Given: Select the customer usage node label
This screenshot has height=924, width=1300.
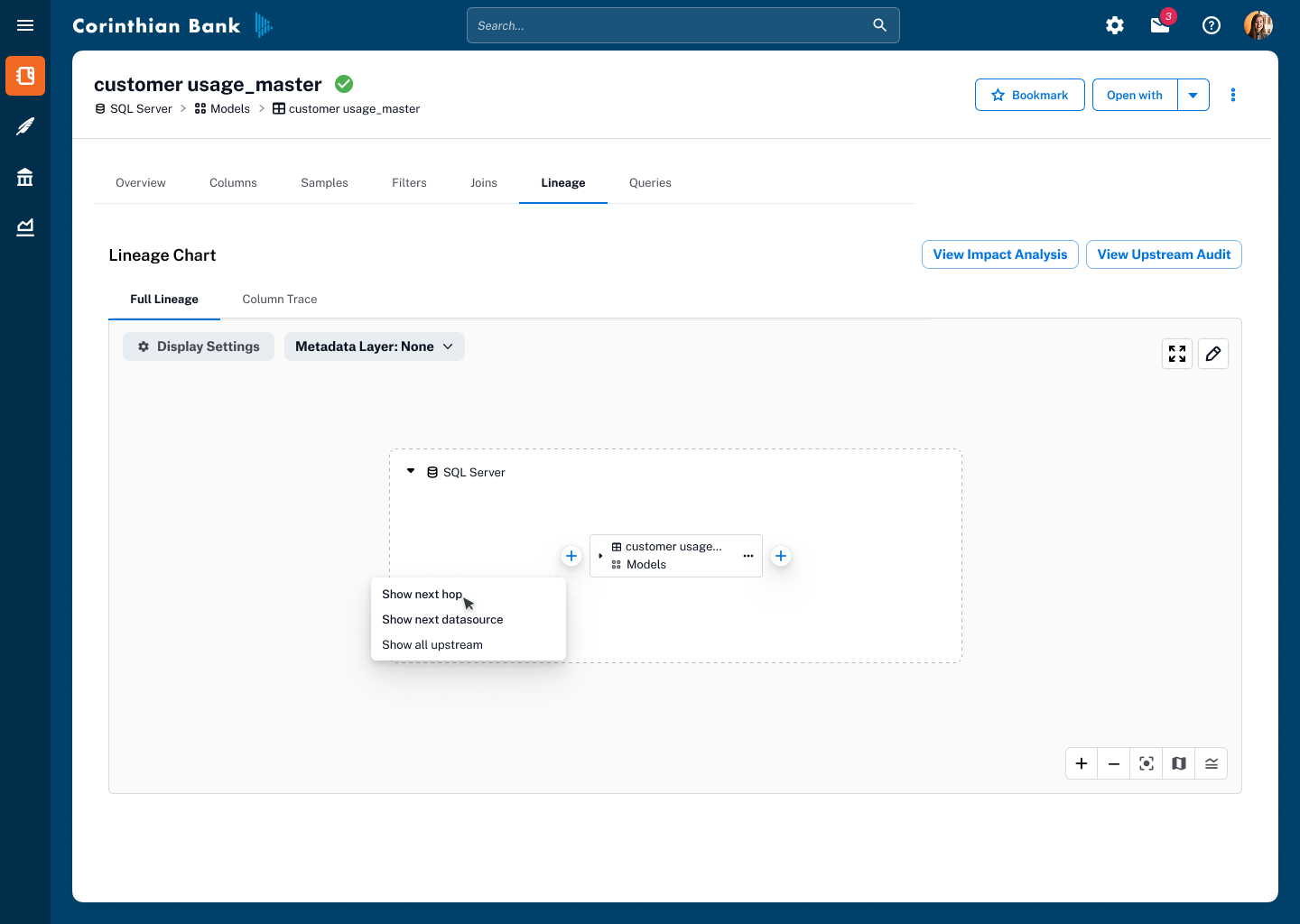Looking at the screenshot, I should click(673, 547).
